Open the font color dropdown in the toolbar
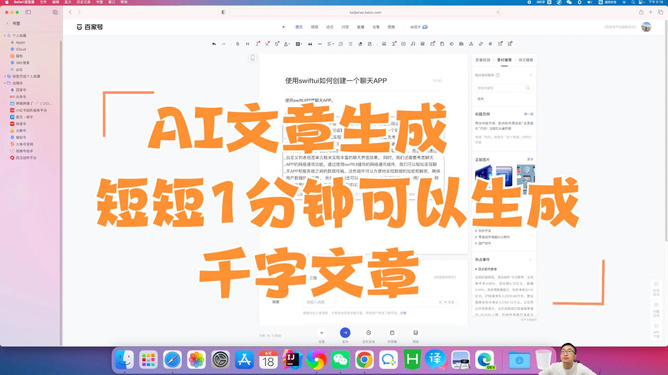 287,44
